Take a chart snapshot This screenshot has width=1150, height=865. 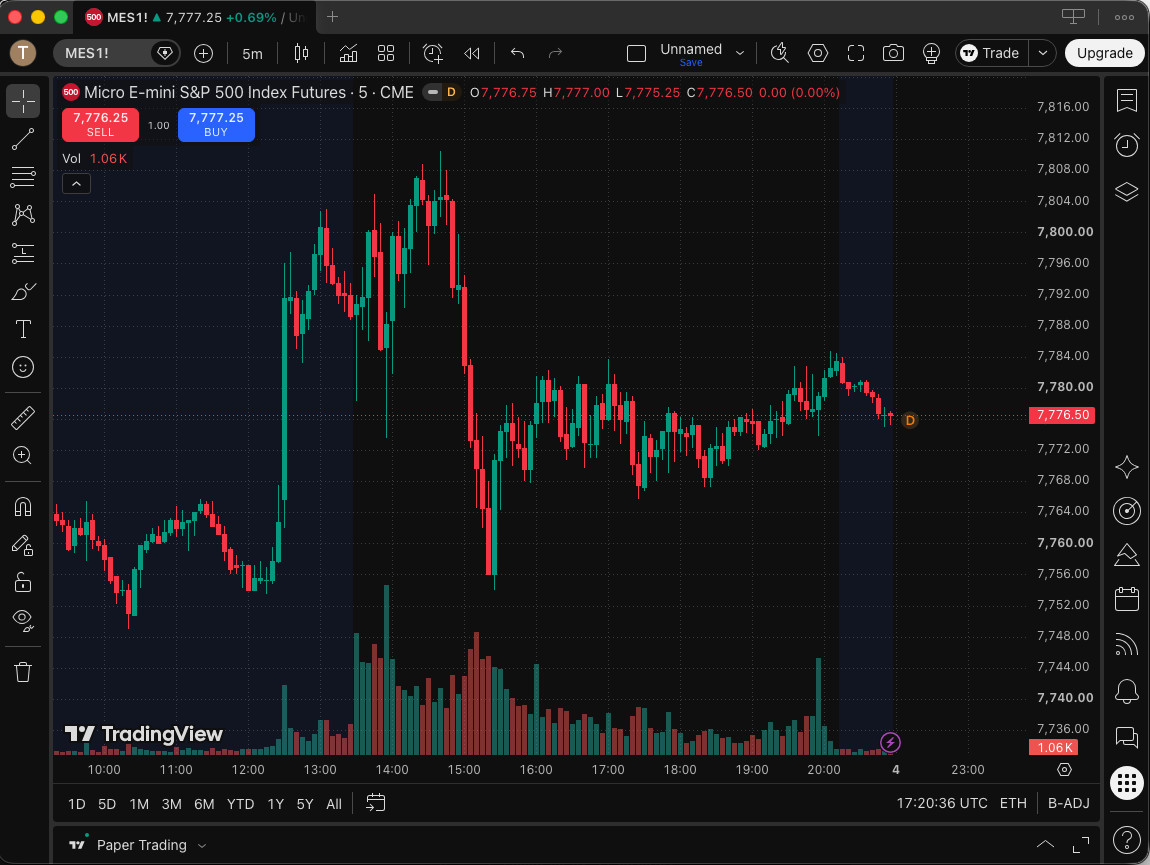pos(893,53)
